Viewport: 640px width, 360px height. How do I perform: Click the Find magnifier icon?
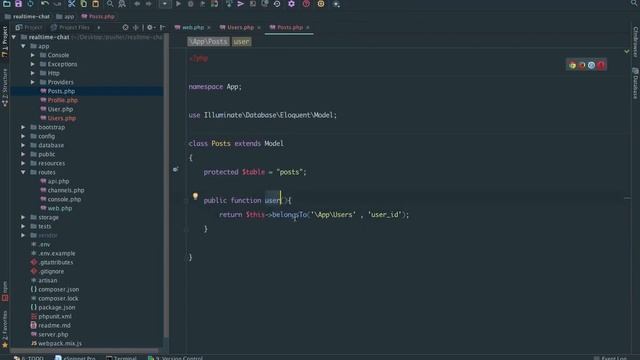110,4
